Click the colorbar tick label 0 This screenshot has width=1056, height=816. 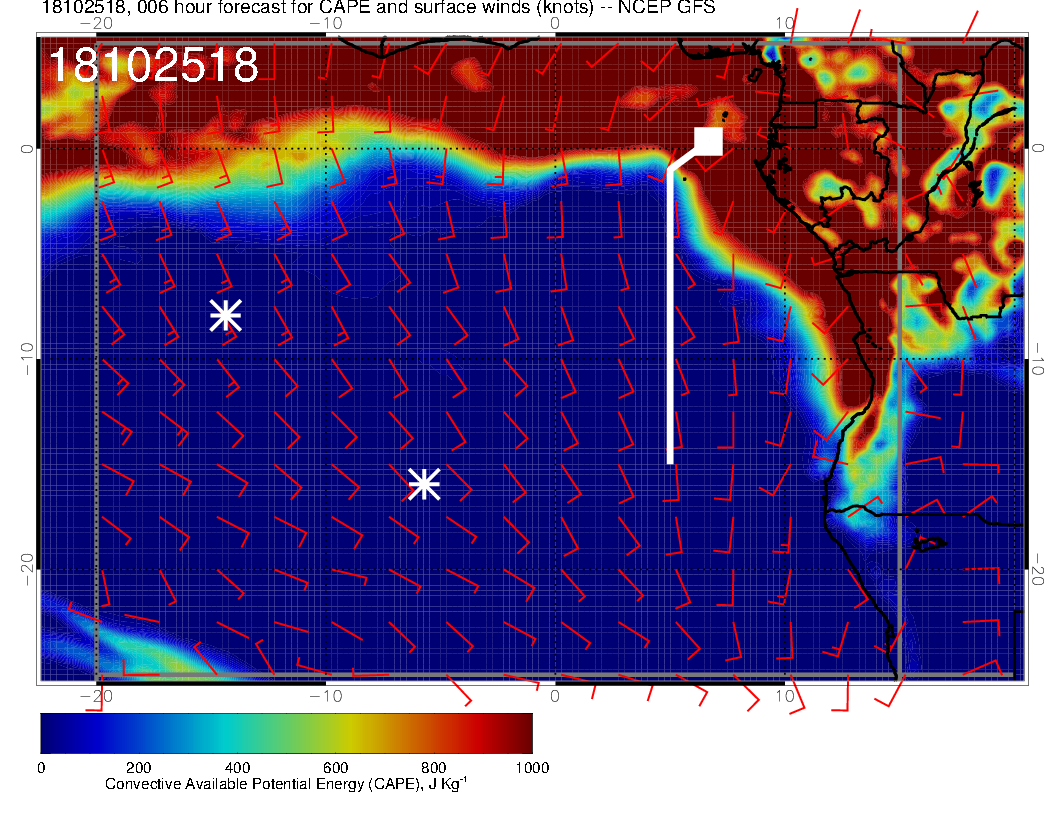click(x=41, y=767)
